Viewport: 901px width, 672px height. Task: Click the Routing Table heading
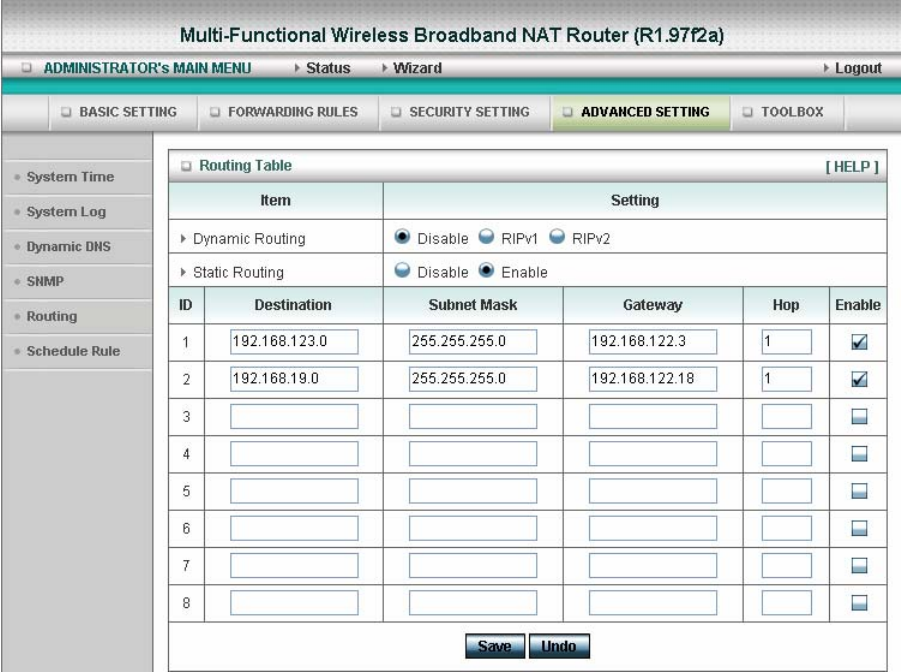245,166
